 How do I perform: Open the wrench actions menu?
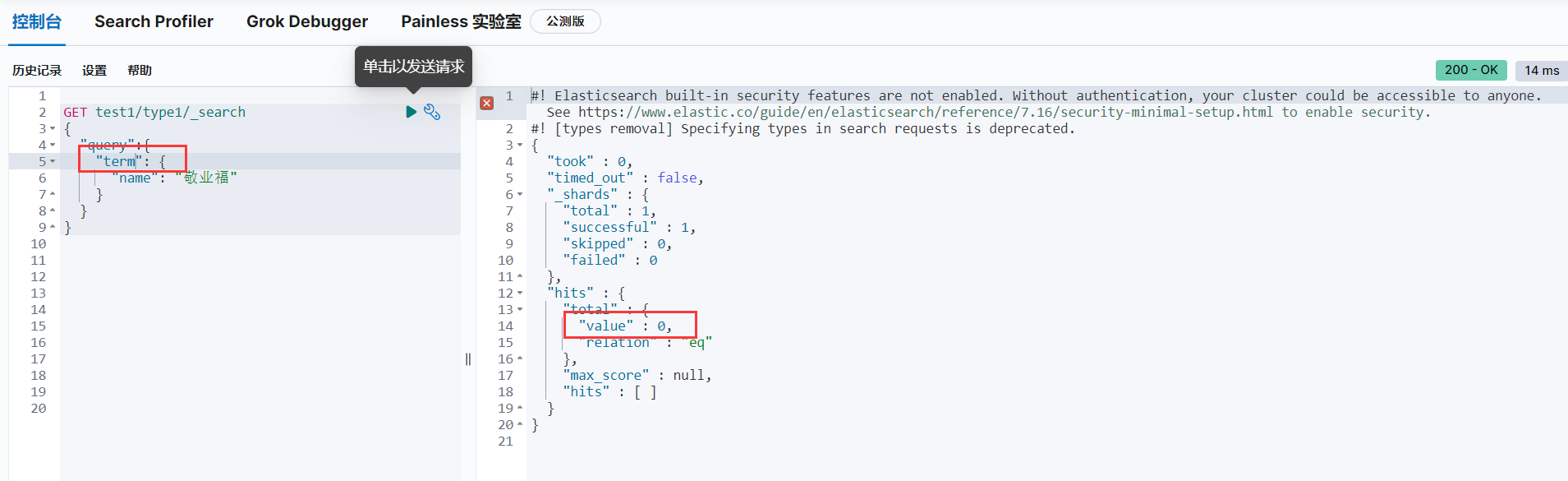click(432, 112)
